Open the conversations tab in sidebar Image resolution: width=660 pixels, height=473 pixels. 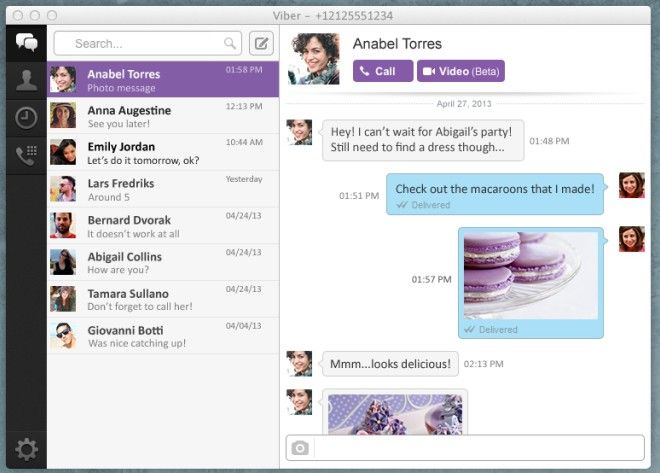tap(26, 44)
